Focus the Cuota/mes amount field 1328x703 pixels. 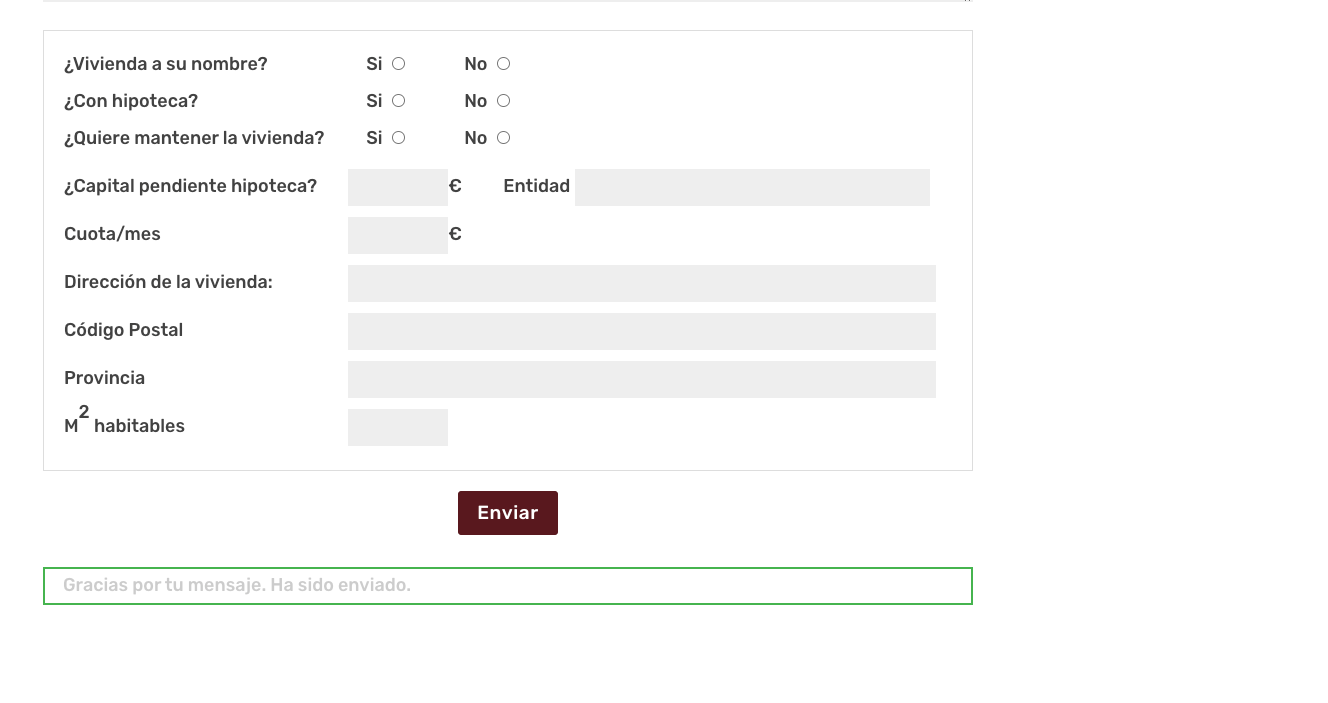pos(398,235)
